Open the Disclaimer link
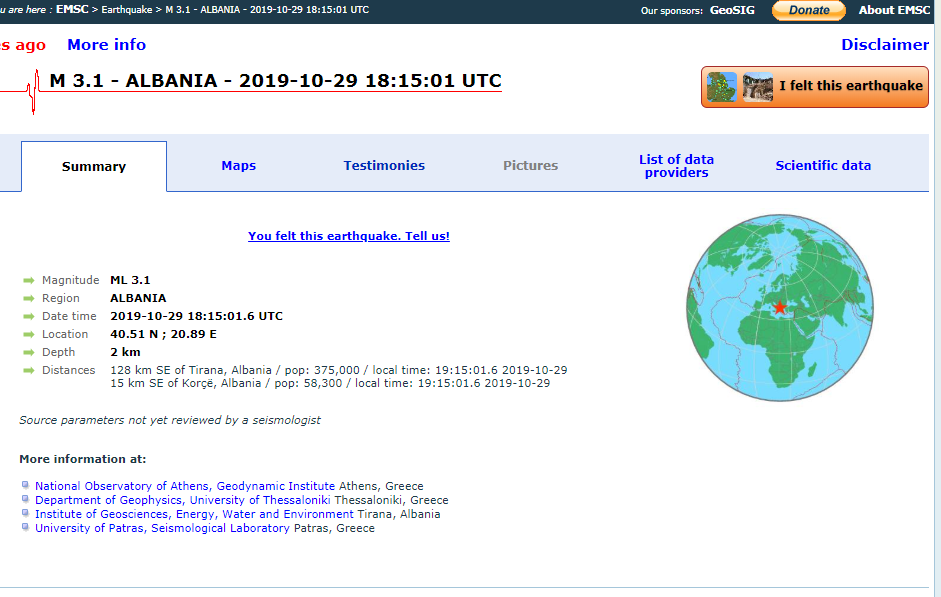This screenshot has width=941, height=597. (884, 45)
